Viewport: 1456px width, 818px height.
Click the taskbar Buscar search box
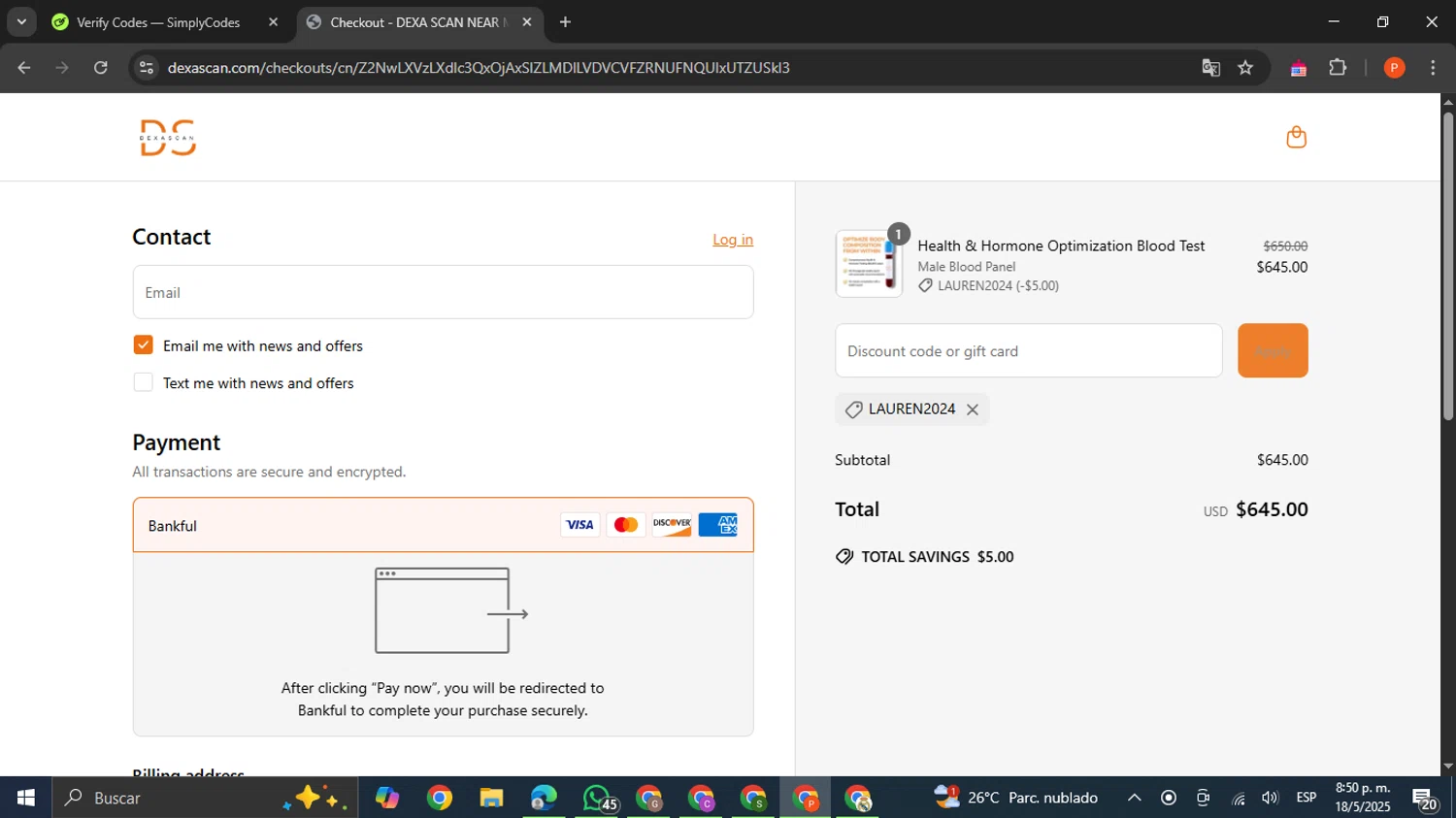(x=205, y=798)
